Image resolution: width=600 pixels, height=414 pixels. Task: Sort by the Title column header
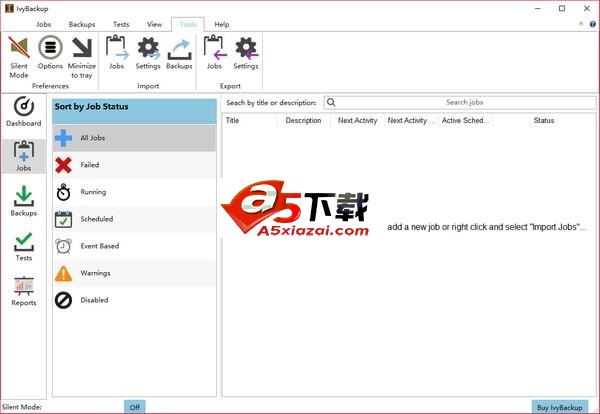(249, 121)
